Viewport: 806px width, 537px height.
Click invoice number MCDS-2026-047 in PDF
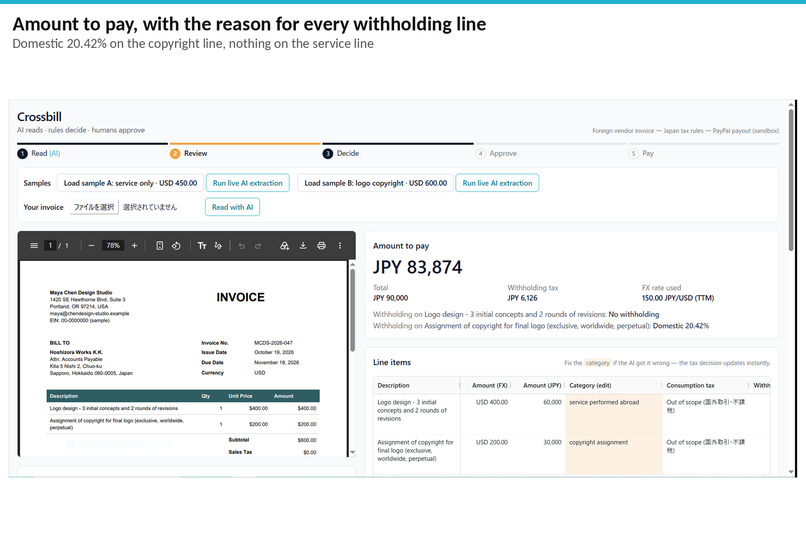(273, 343)
